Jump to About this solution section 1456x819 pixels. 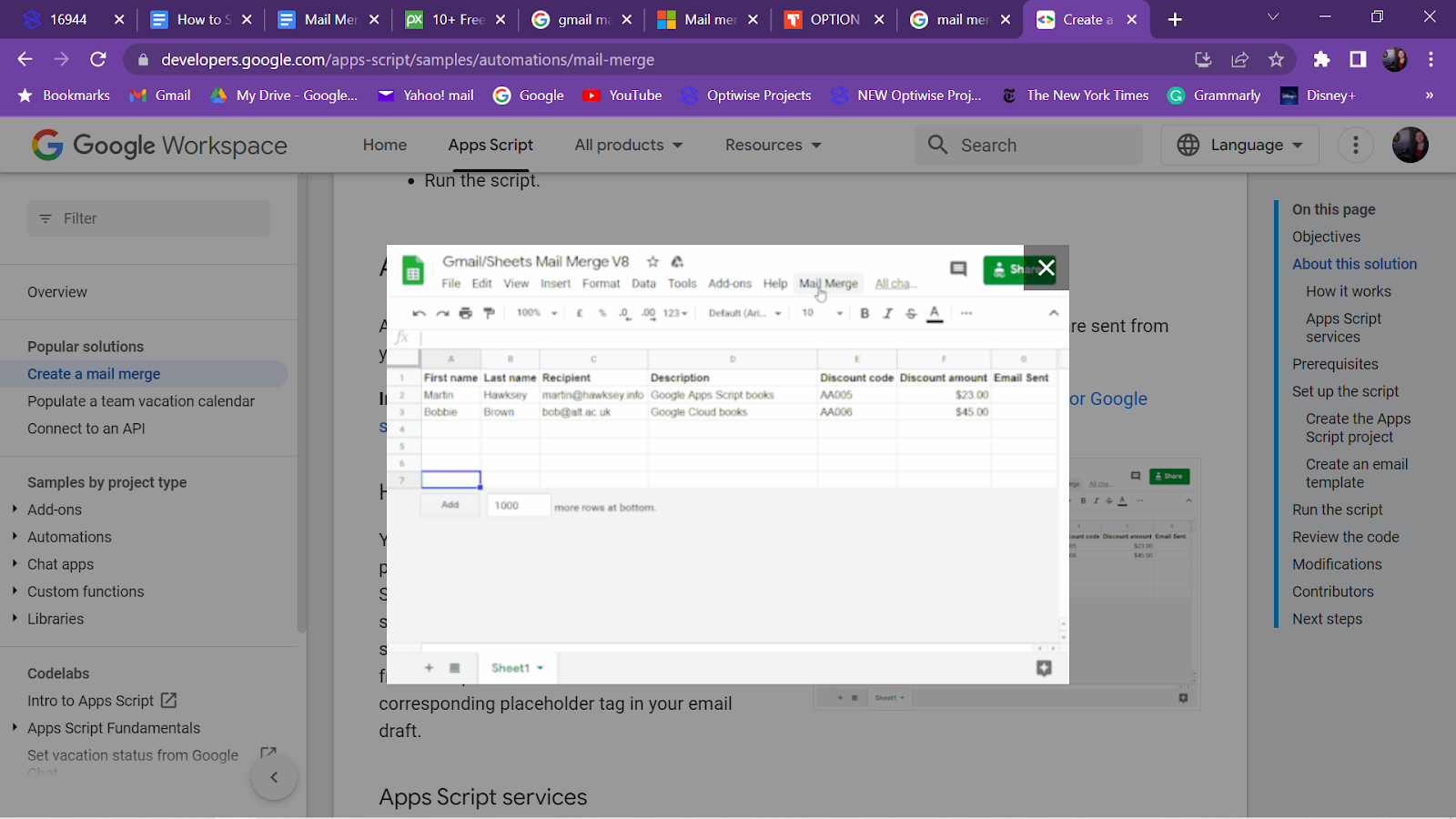pos(1354,264)
